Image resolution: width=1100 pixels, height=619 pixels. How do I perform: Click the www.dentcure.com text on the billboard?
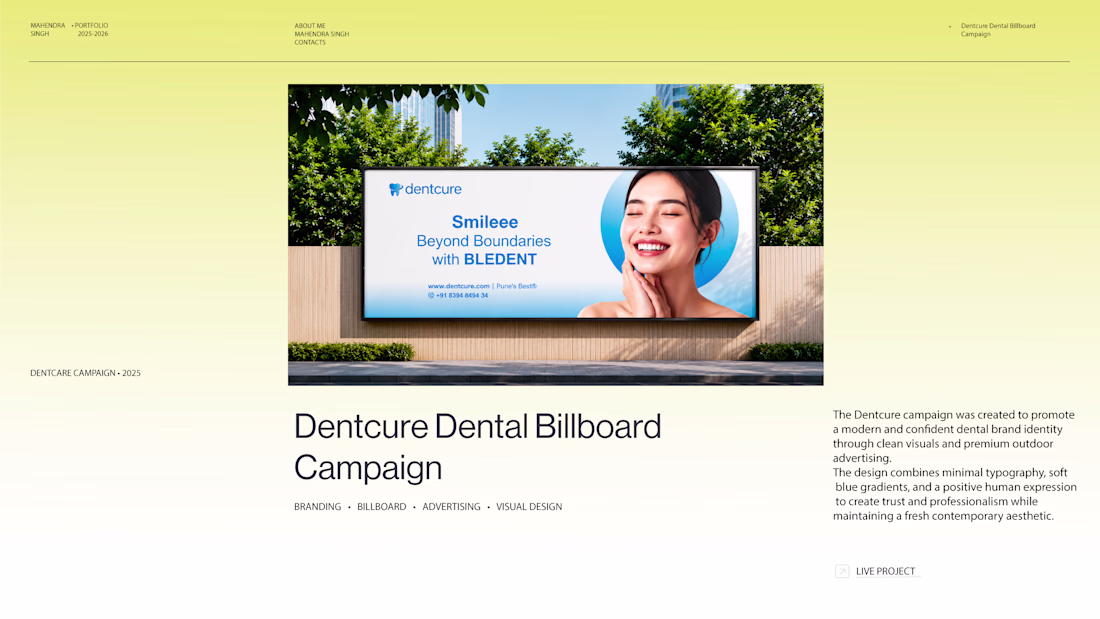[459, 286]
